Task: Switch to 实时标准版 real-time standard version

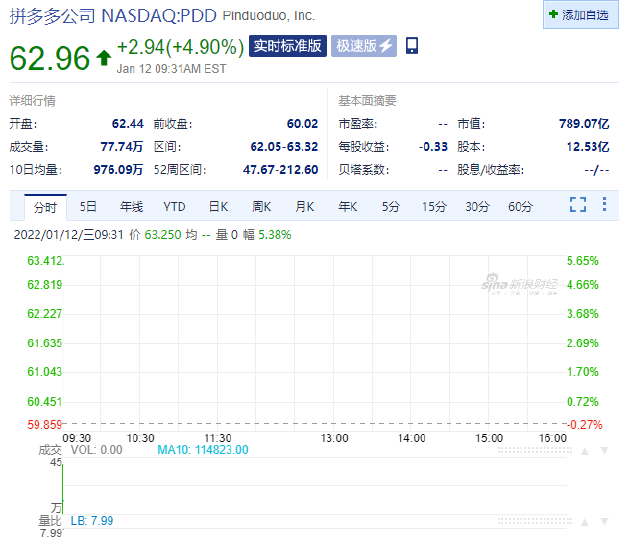Action: coord(288,46)
